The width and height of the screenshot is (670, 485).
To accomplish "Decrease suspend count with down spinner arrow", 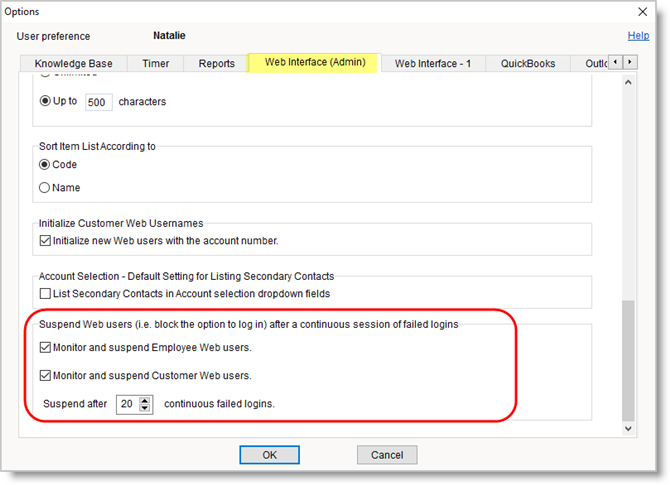I will [146, 408].
